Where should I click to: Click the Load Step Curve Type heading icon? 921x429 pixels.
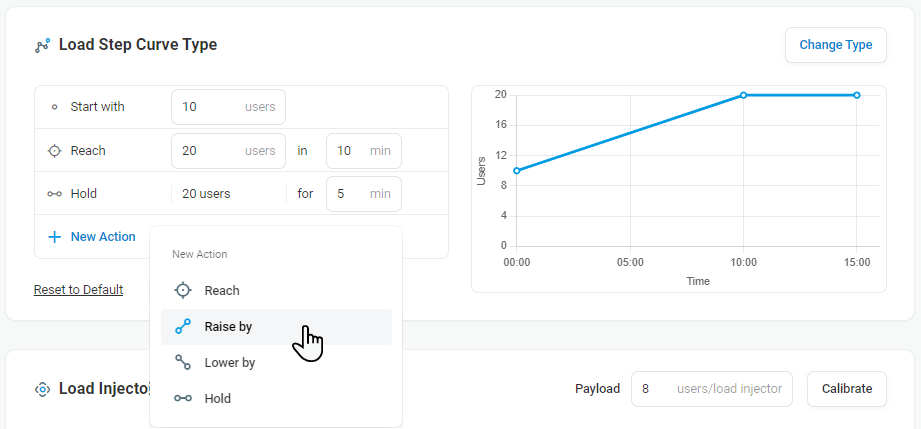coord(42,45)
